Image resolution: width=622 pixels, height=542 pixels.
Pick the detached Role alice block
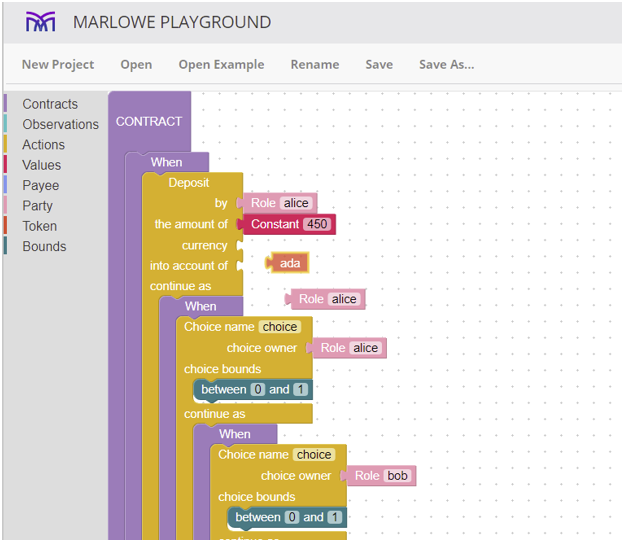[x=325, y=299]
